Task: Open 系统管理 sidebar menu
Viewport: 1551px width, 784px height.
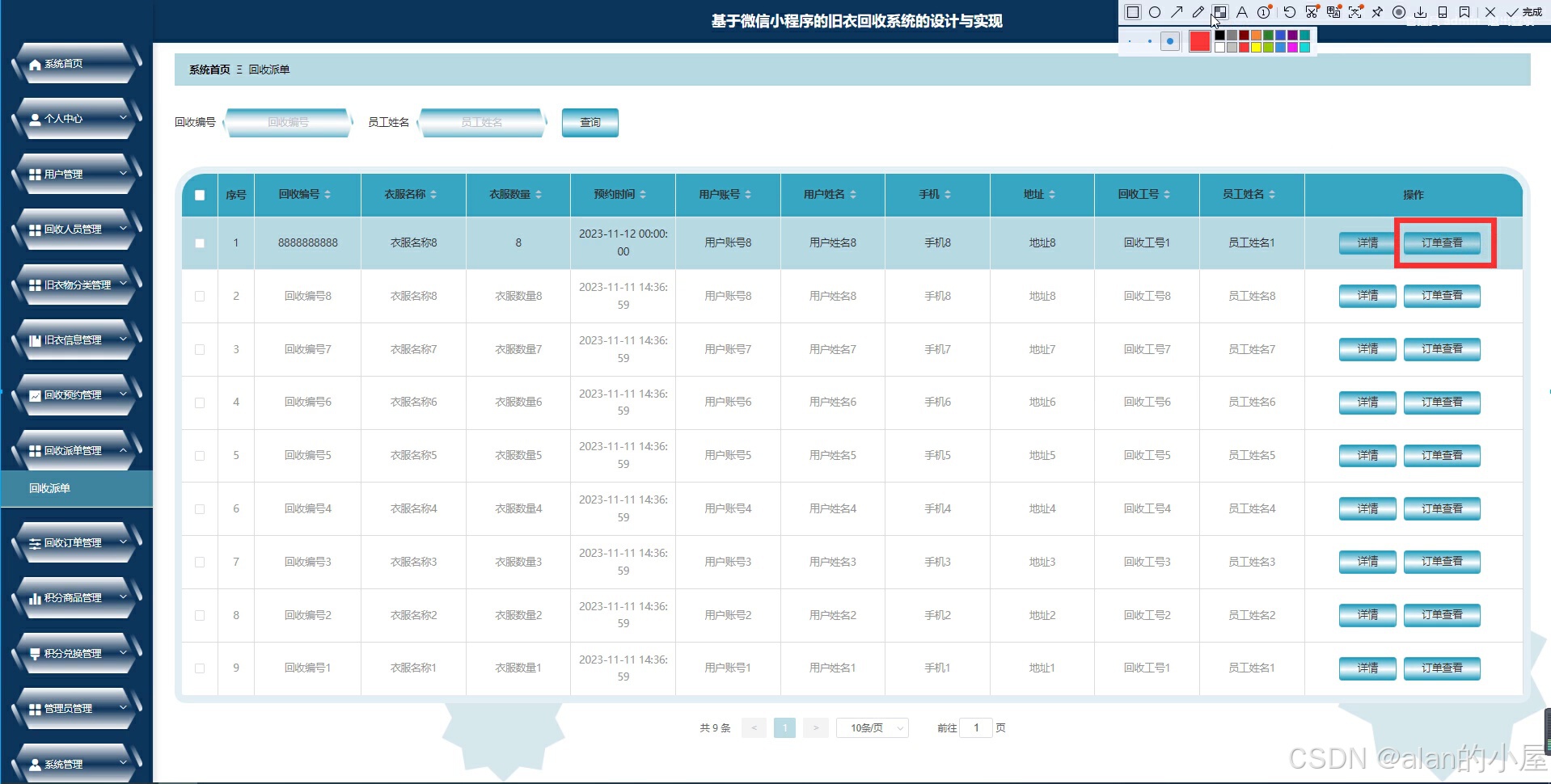Action: click(77, 764)
